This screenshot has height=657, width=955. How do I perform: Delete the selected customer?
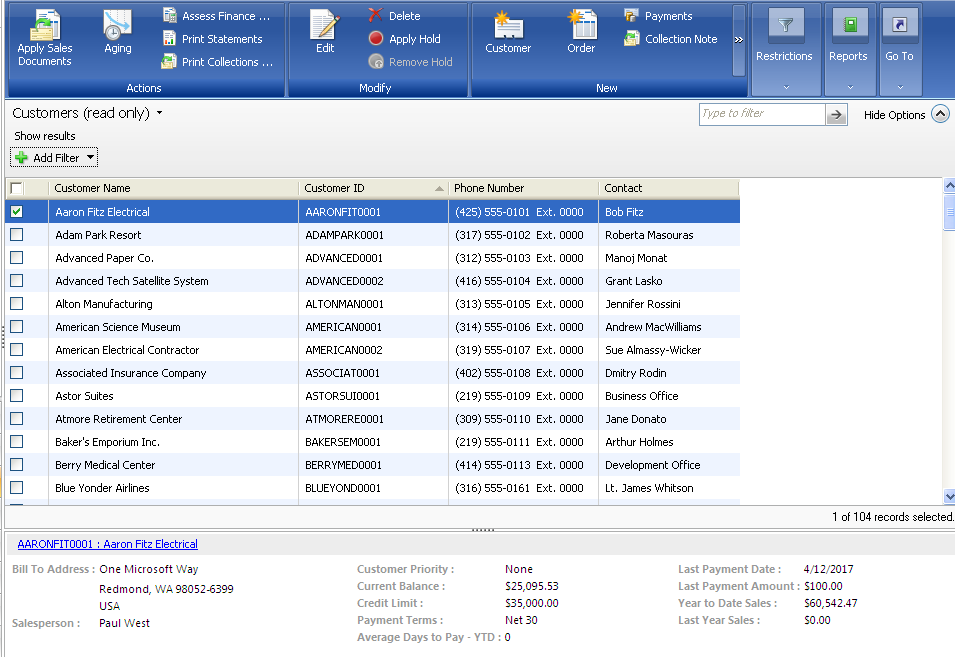point(395,16)
